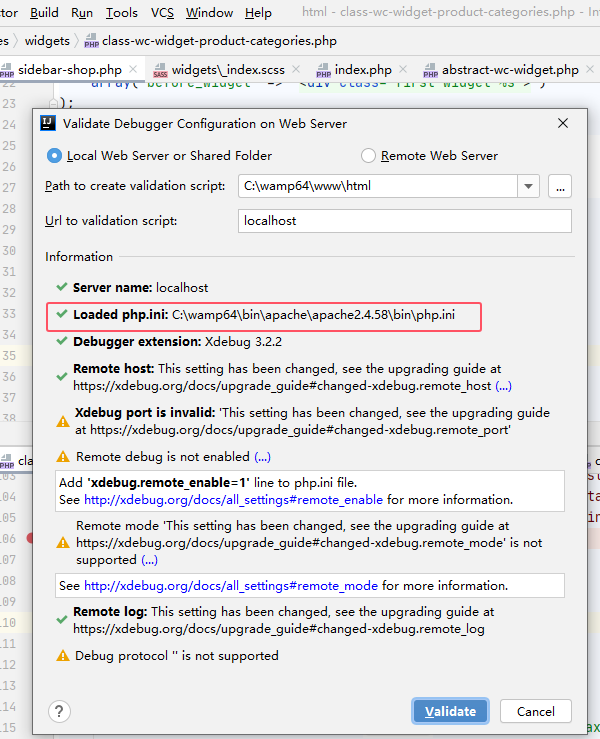Open the Help menu
The image size is (600, 739).
pos(258,13)
